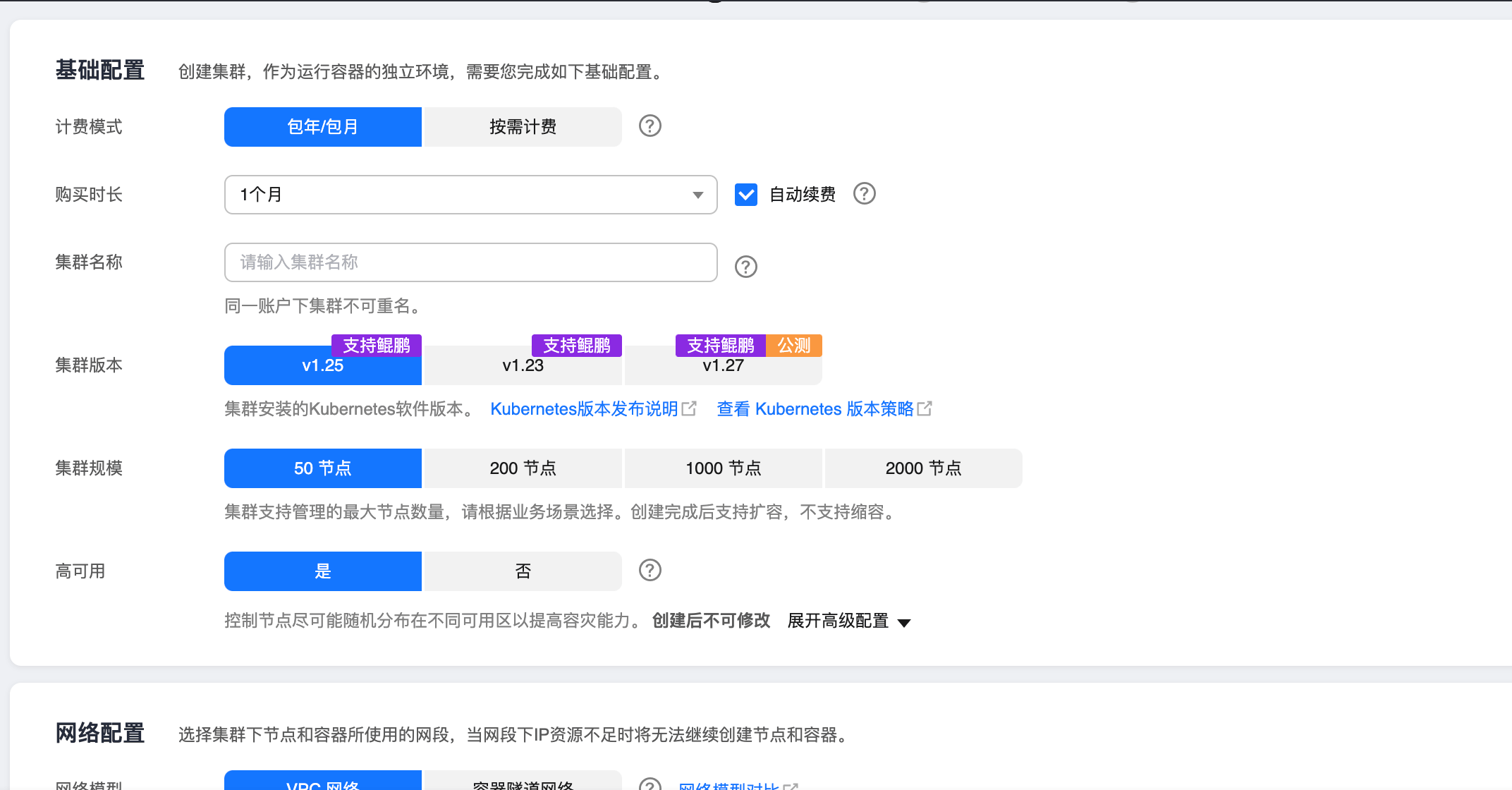
Task: Select 按需计费 billing mode
Action: [522, 126]
